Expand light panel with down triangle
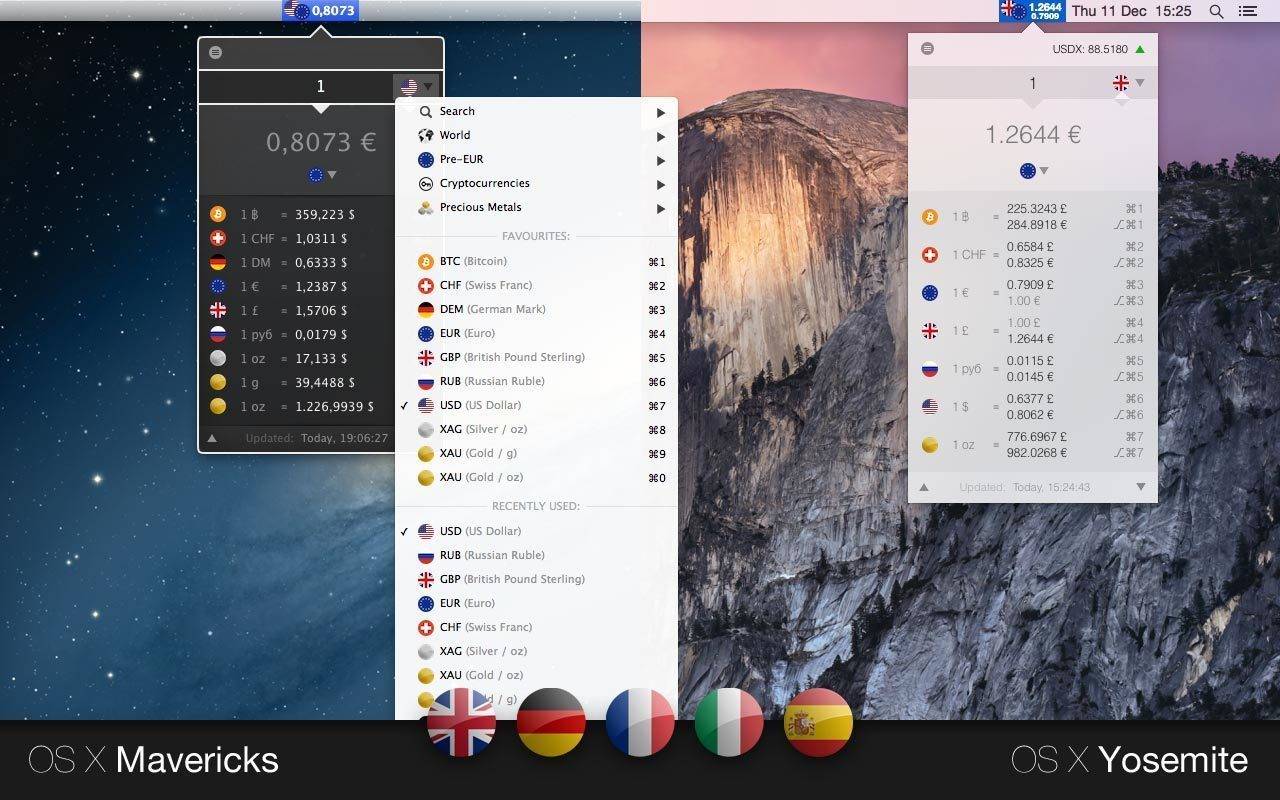Image resolution: width=1280 pixels, height=800 pixels. [x=1141, y=487]
